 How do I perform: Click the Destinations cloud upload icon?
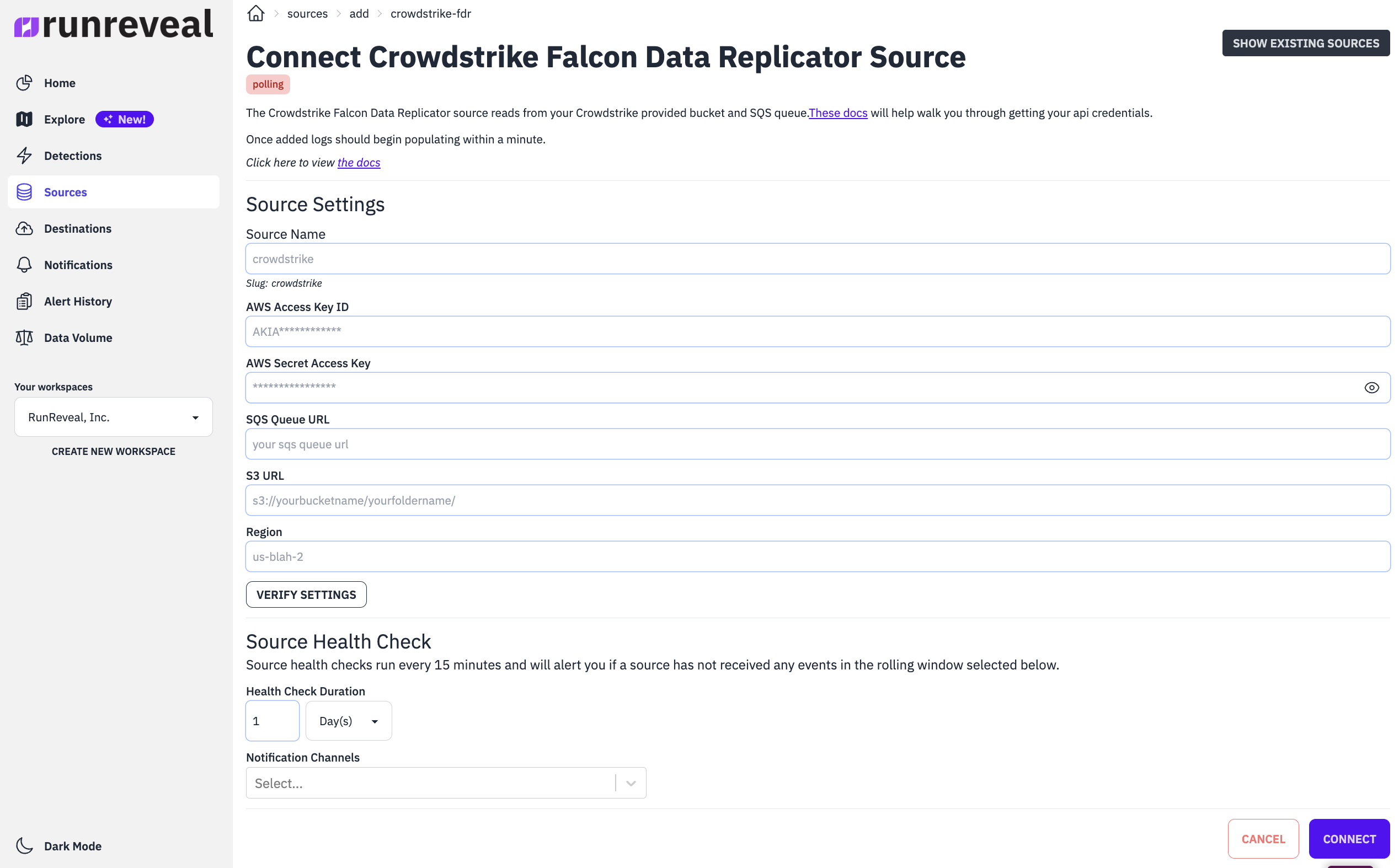(24, 228)
